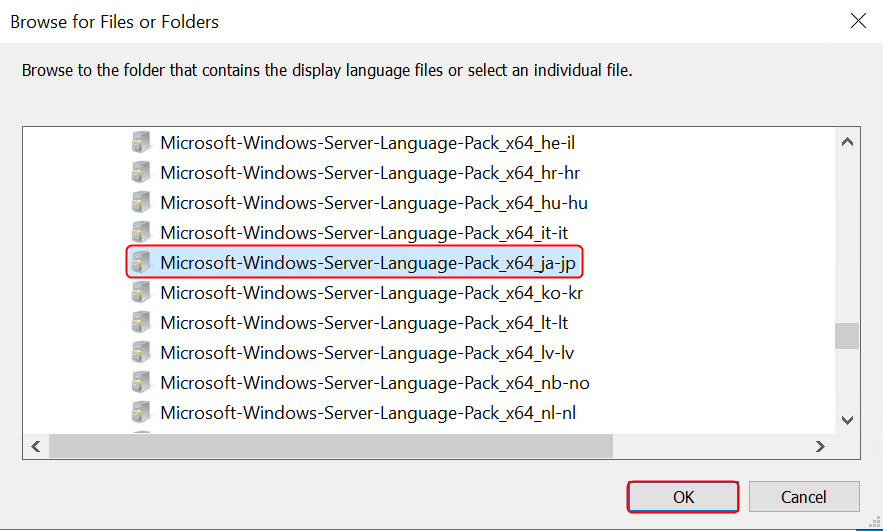Click the cabinet icon beside the ko-kr language pack
The height and width of the screenshot is (531, 883).
141,292
